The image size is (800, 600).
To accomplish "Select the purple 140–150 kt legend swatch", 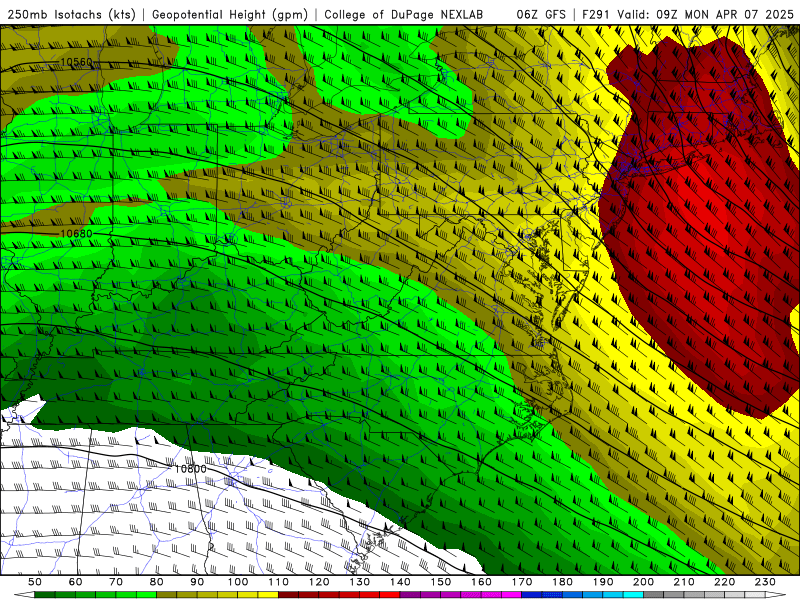I will (411, 595).
